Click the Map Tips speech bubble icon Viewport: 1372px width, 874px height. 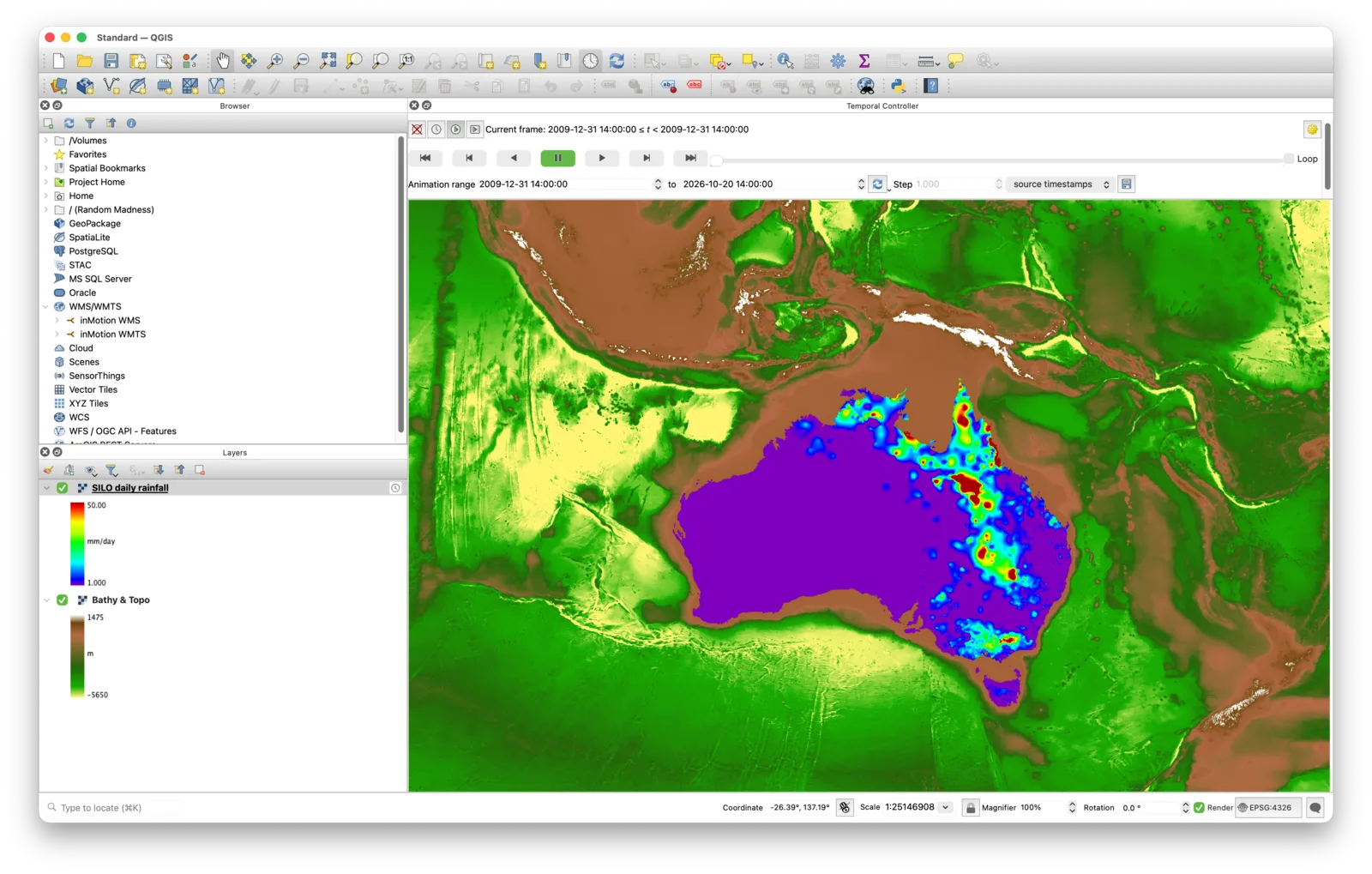pyautogui.click(x=955, y=61)
